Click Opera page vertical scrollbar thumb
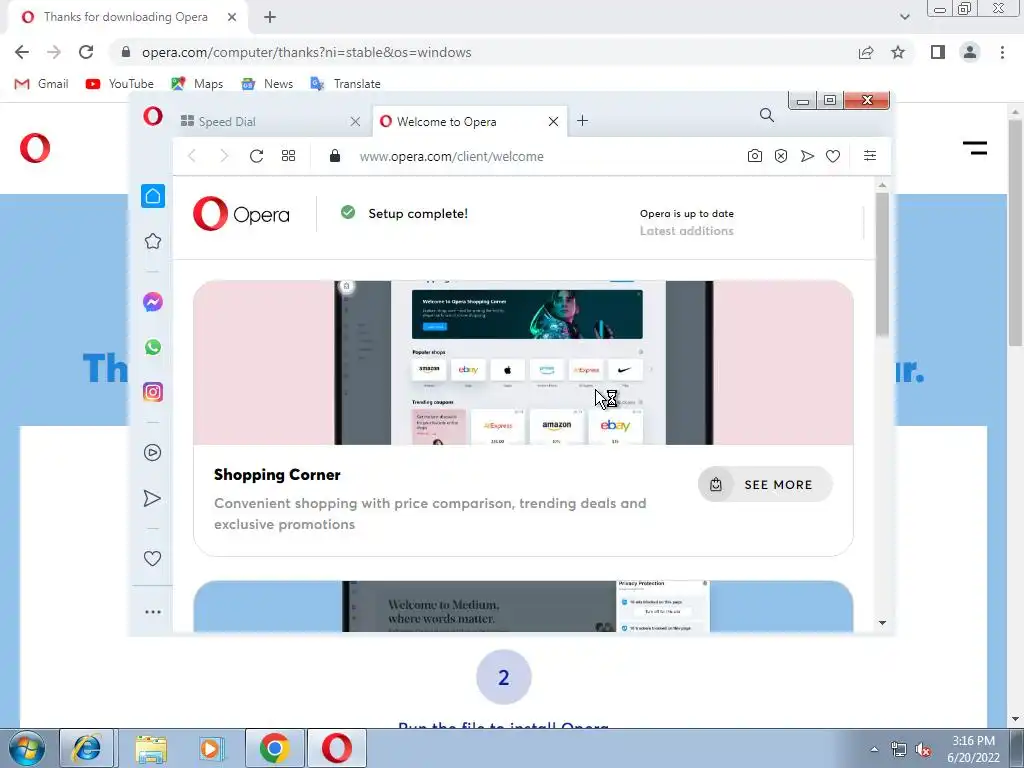Screen dimensions: 1024x768 [882, 264]
